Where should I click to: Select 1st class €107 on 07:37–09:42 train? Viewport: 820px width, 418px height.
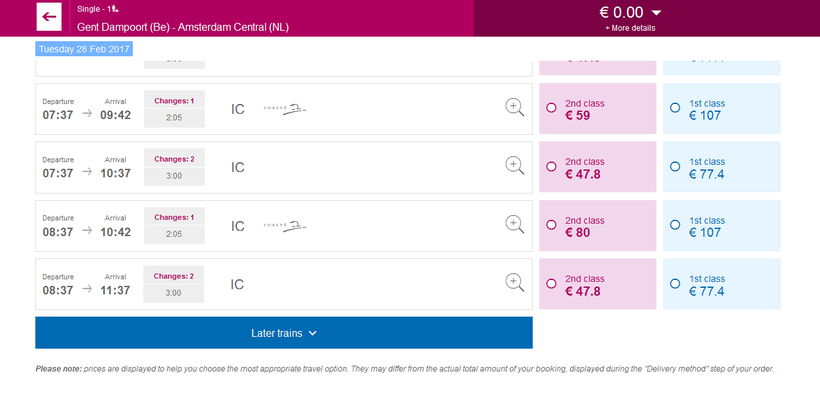pos(675,108)
